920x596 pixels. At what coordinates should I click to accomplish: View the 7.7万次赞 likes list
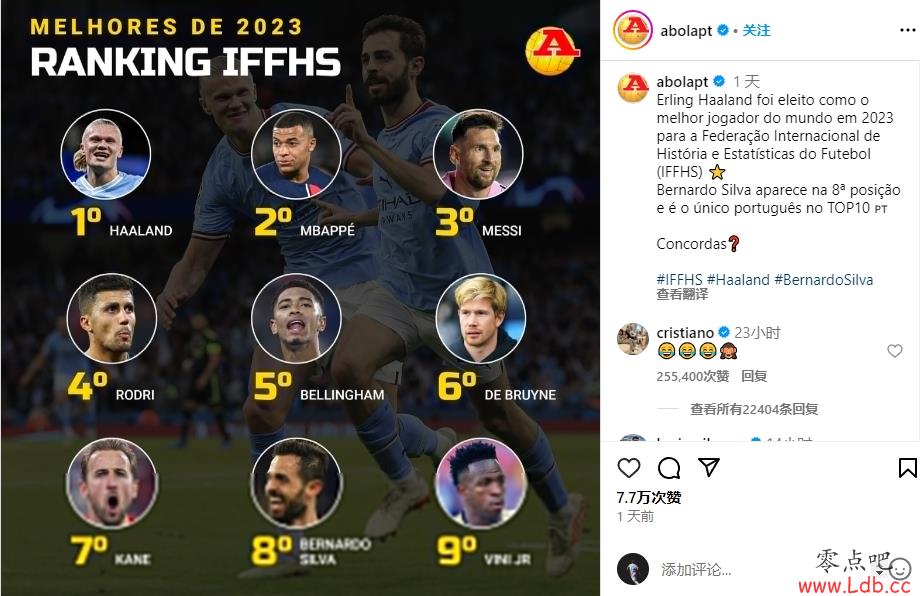click(x=649, y=497)
